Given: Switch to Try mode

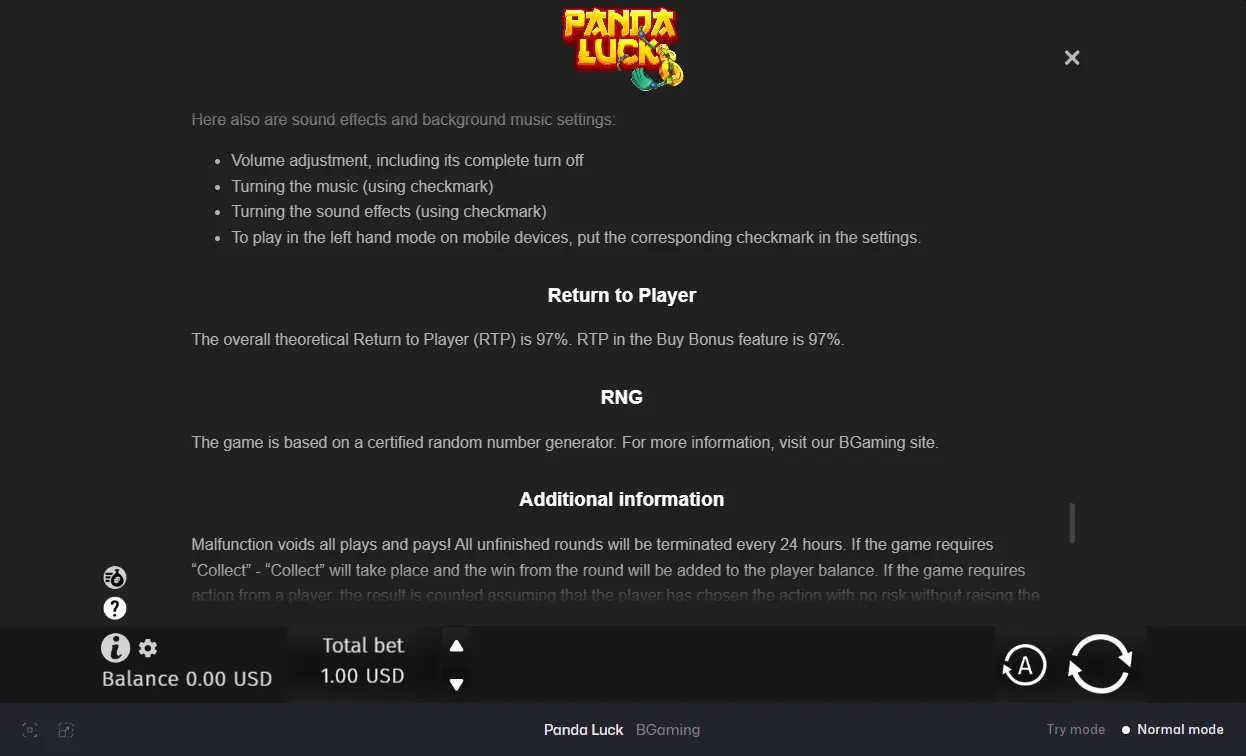Looking at the screenshot, I should [1076, 729].
